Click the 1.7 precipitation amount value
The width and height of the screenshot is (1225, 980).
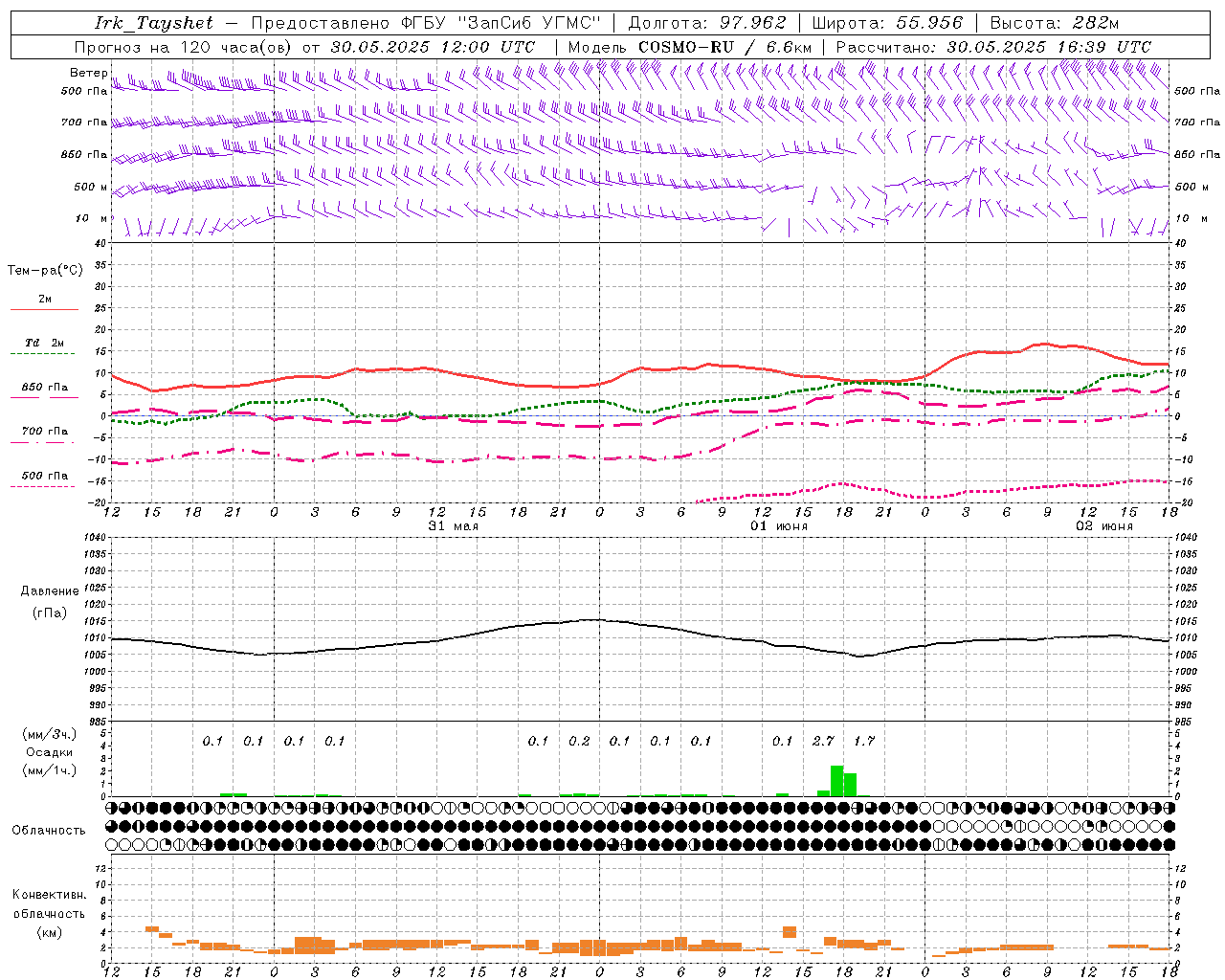click(x=864, y=741)
